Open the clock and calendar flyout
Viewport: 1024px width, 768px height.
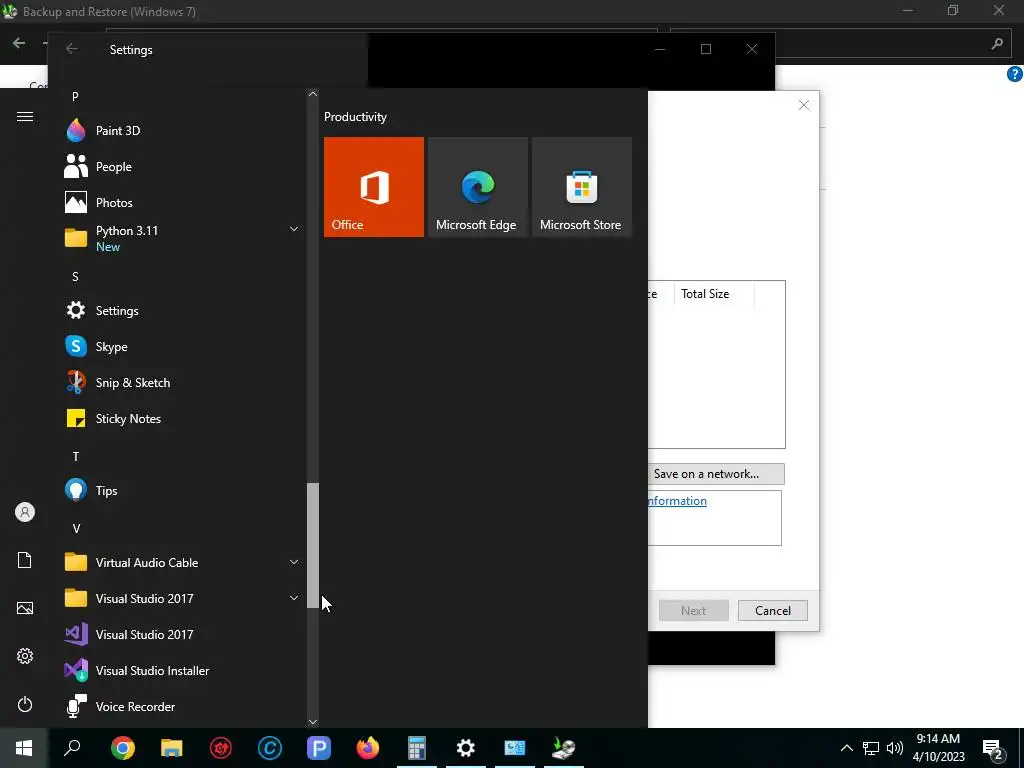(x=938, y=748)
